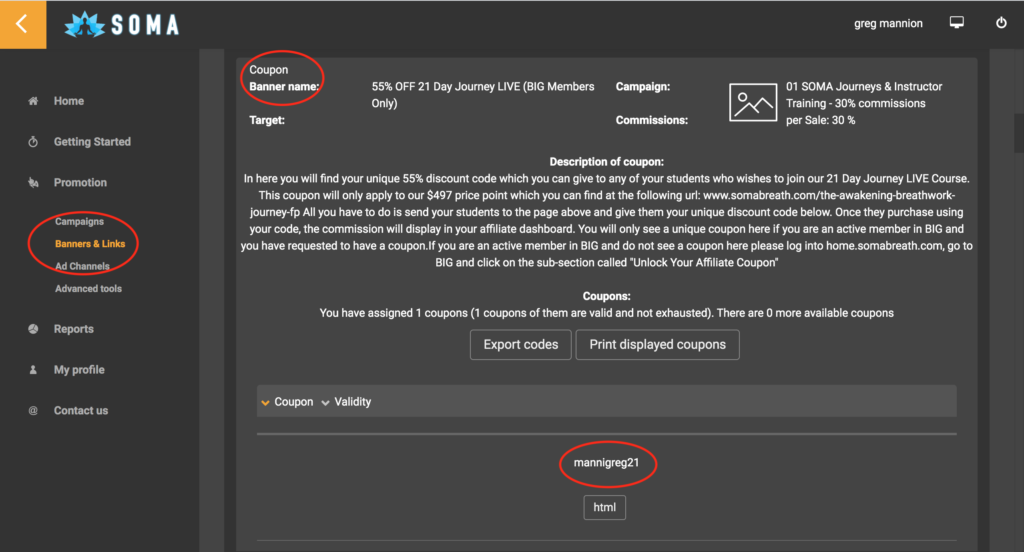This screenshot has width=1024, height=552.
Task: Select coupon code mannigreg21
Action: (606, 463)
